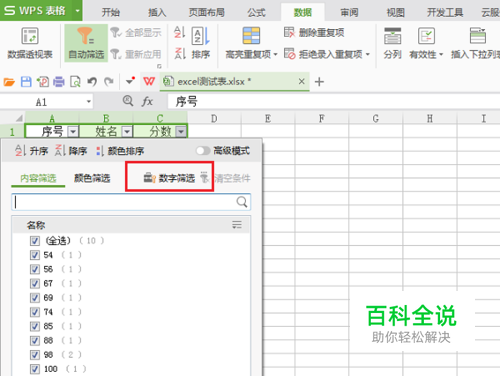Switch to the 审阅 ribbon tab
The image size is (500, 376).
pos(349,13)
